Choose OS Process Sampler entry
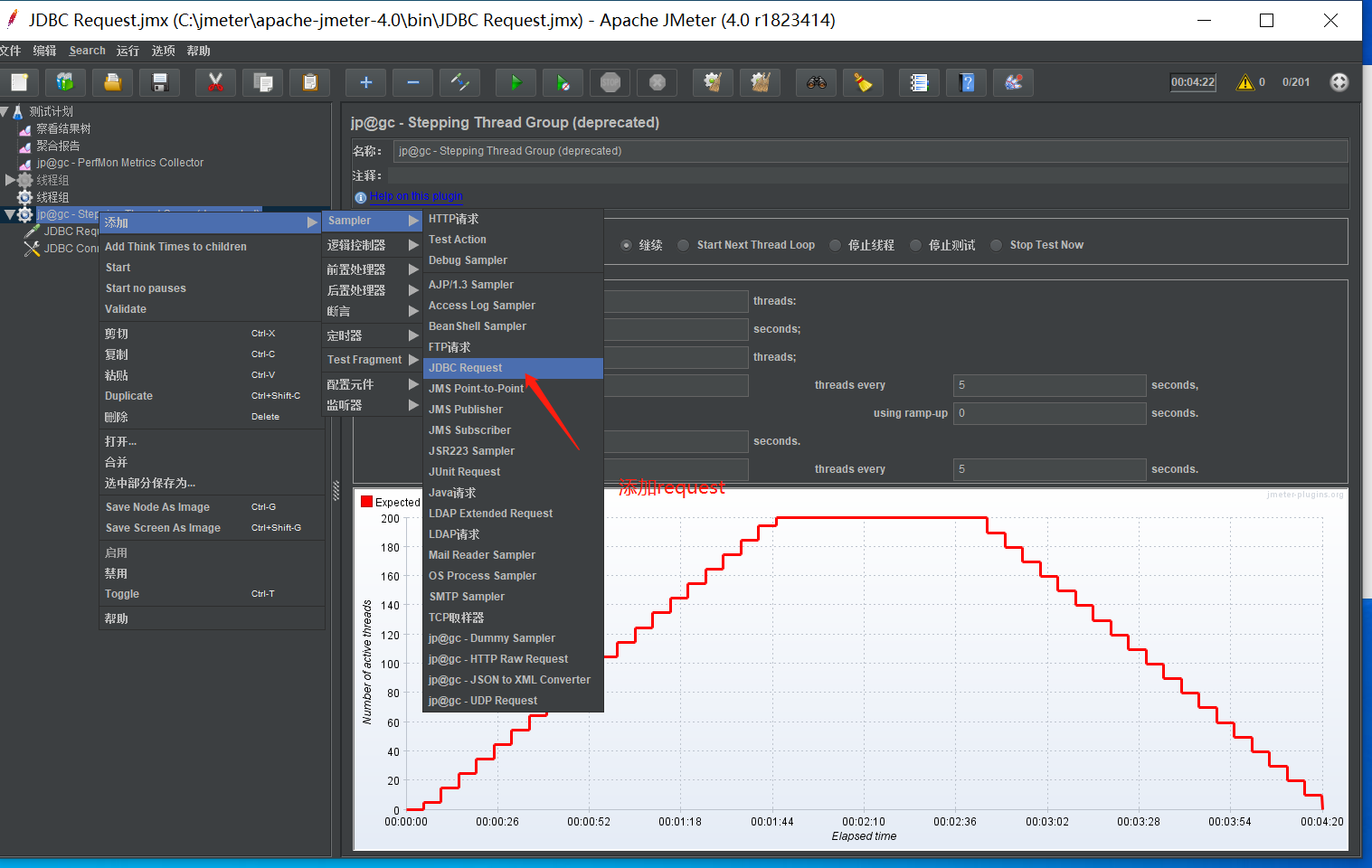 pyautogui.click(x=513, y=576)
